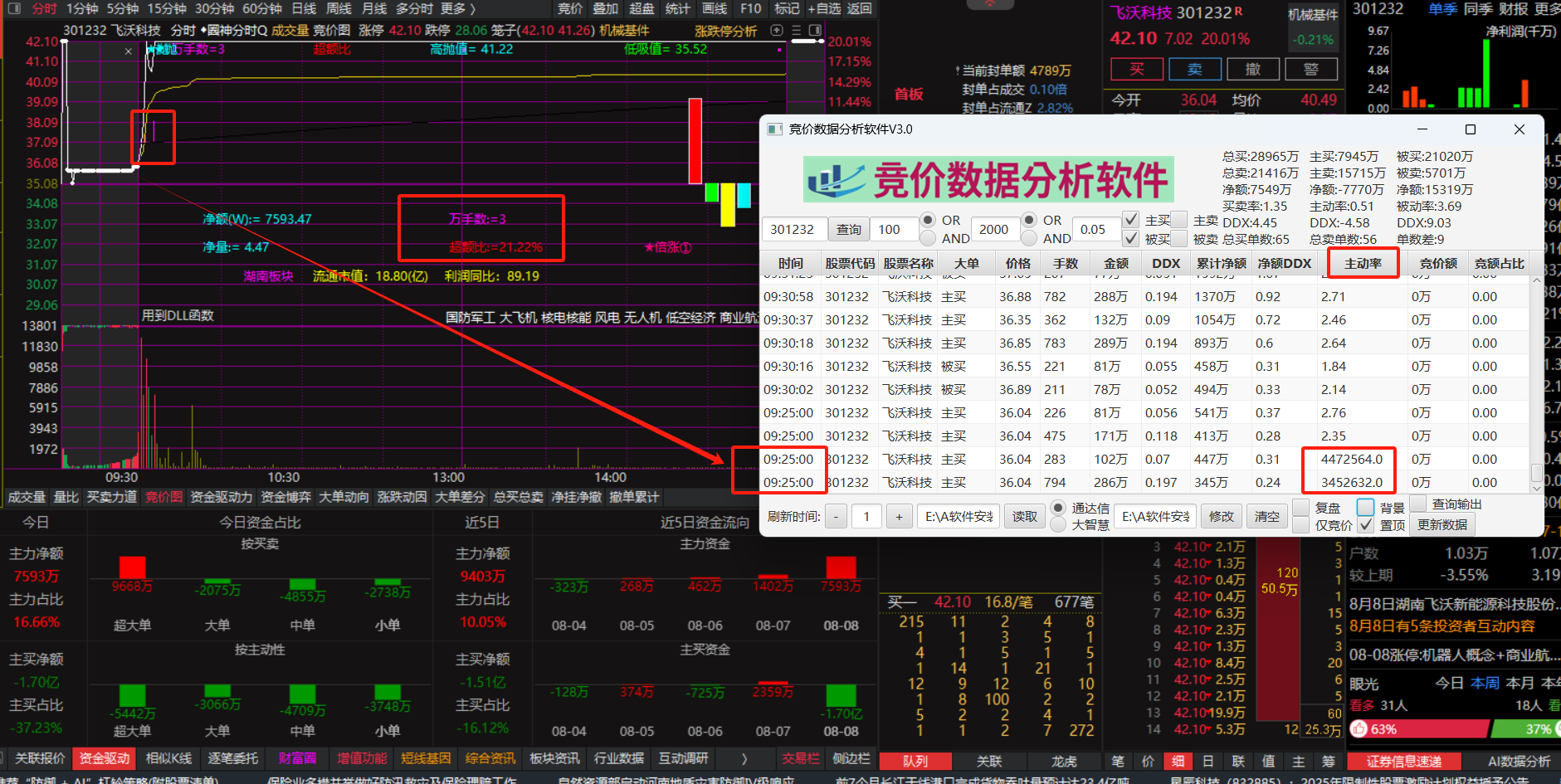Click the 涨跌停分析 link in chart header

(x=725, y=31)
